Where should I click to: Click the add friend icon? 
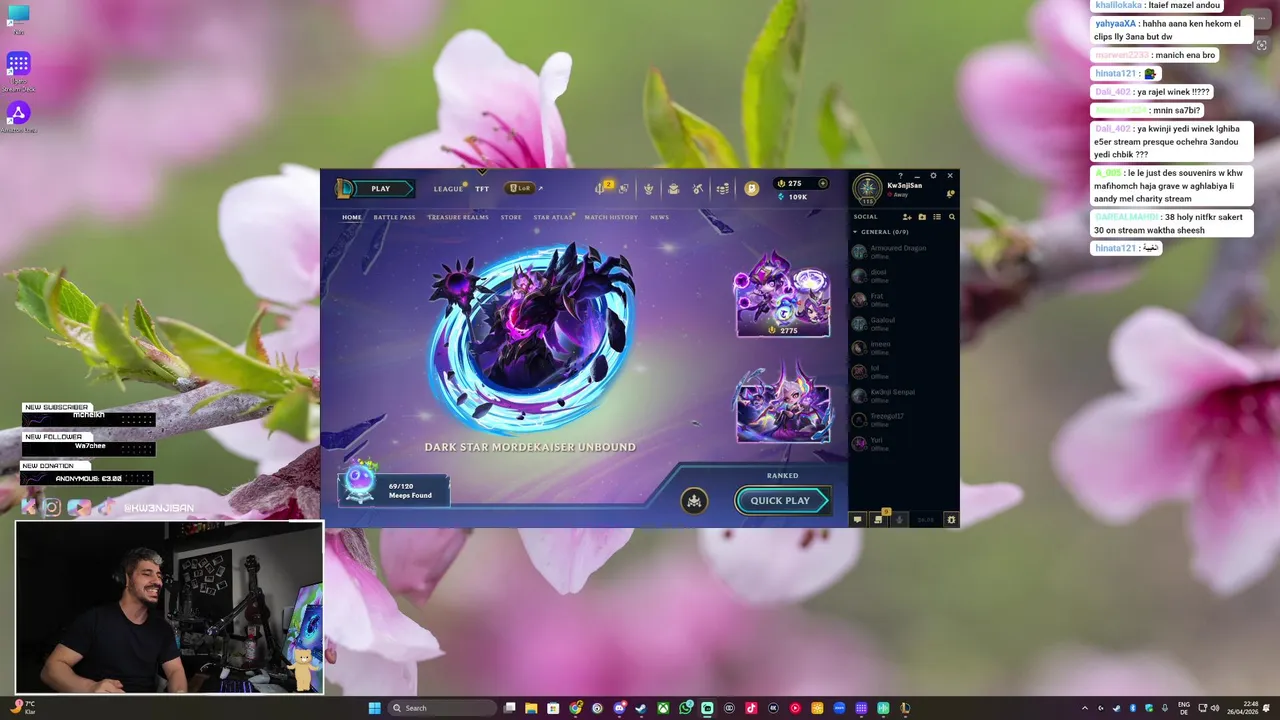907,217
